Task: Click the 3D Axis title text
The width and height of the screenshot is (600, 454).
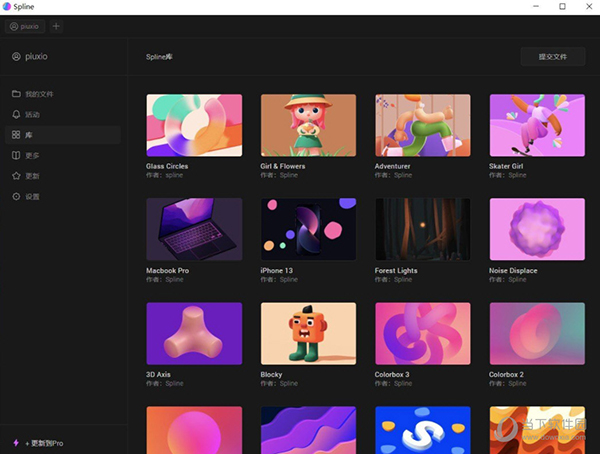Action: [x=158, y=374]
